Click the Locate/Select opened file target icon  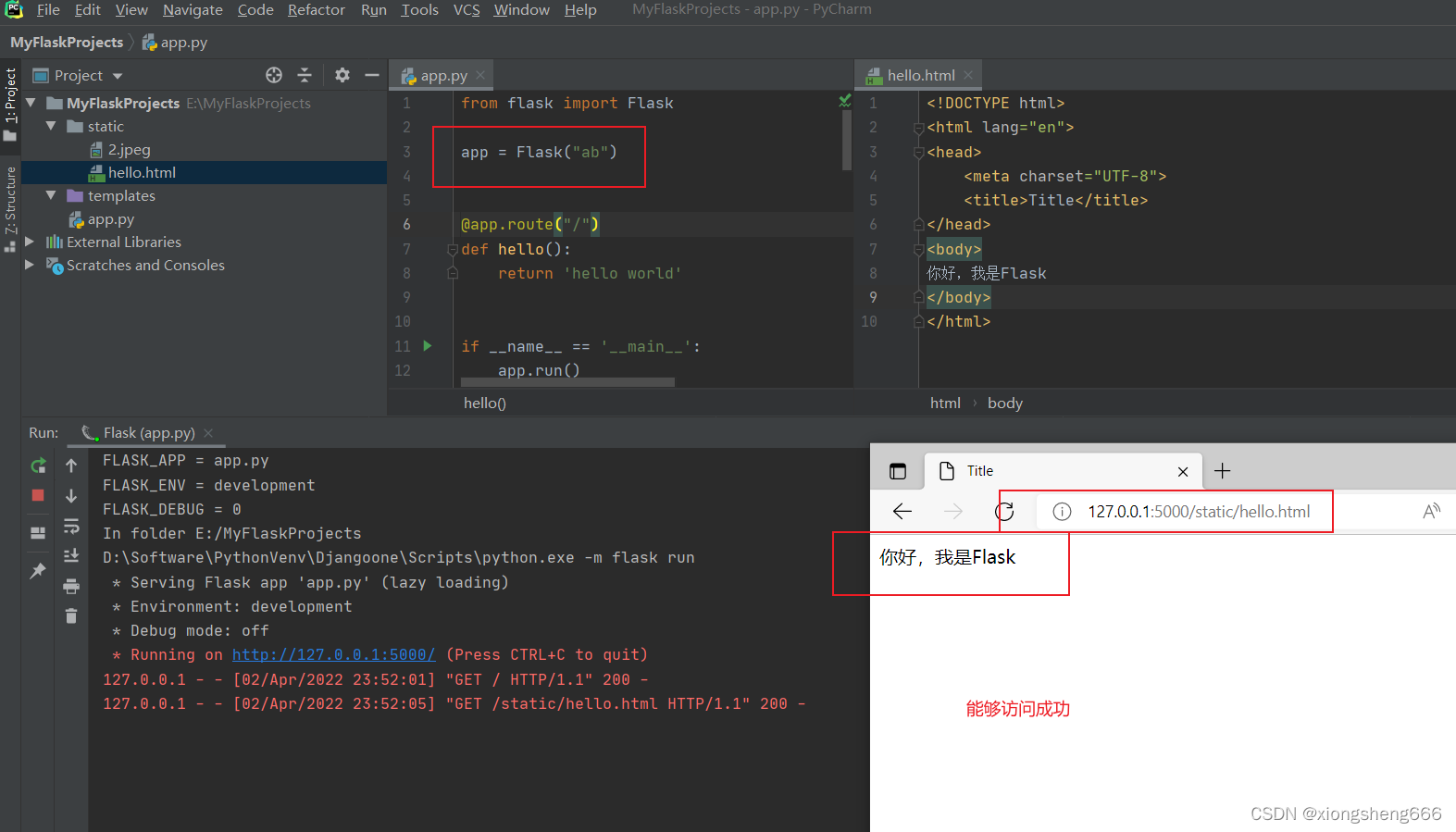[x=274, y=75]
